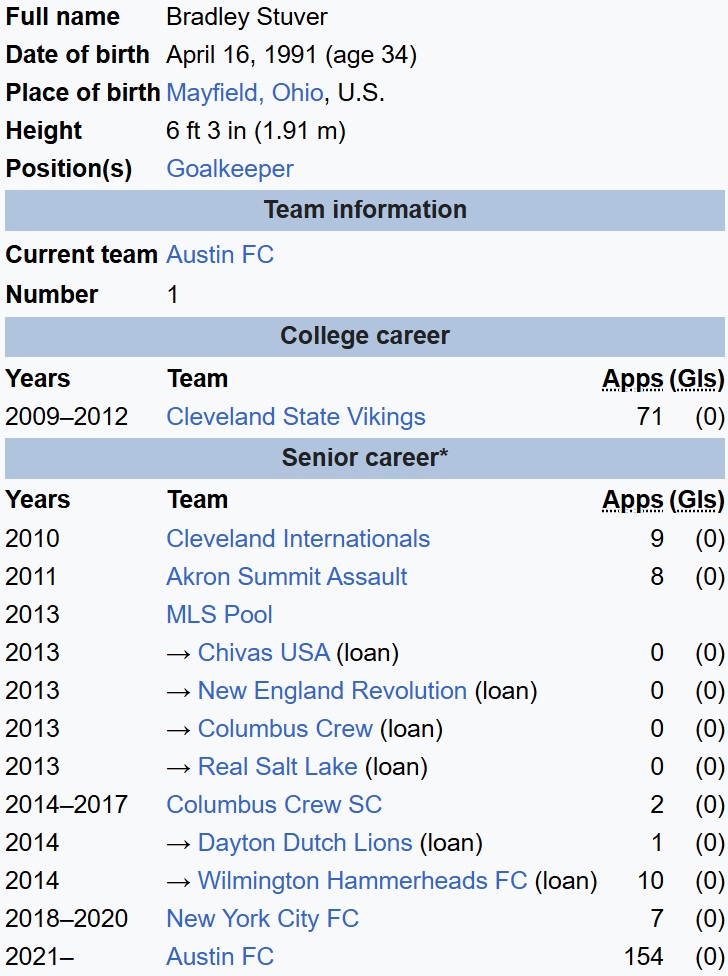Click the Real Salt Lake link
The width and height of the screenshot is (728, 976).
(277, 767)
